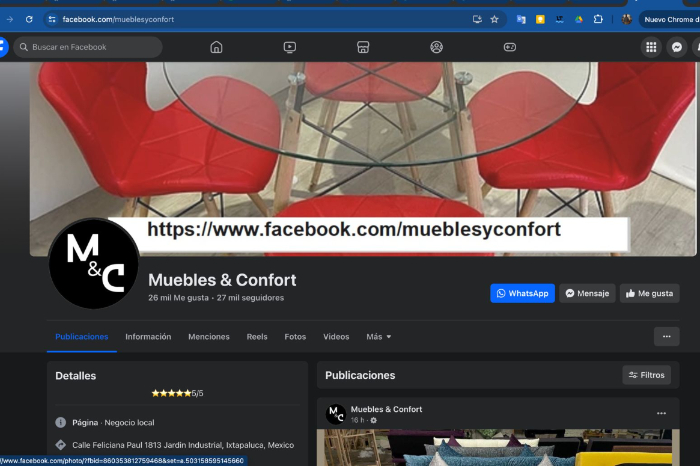
Task: Open the Filtros button for publications
Action: point(646,375)
